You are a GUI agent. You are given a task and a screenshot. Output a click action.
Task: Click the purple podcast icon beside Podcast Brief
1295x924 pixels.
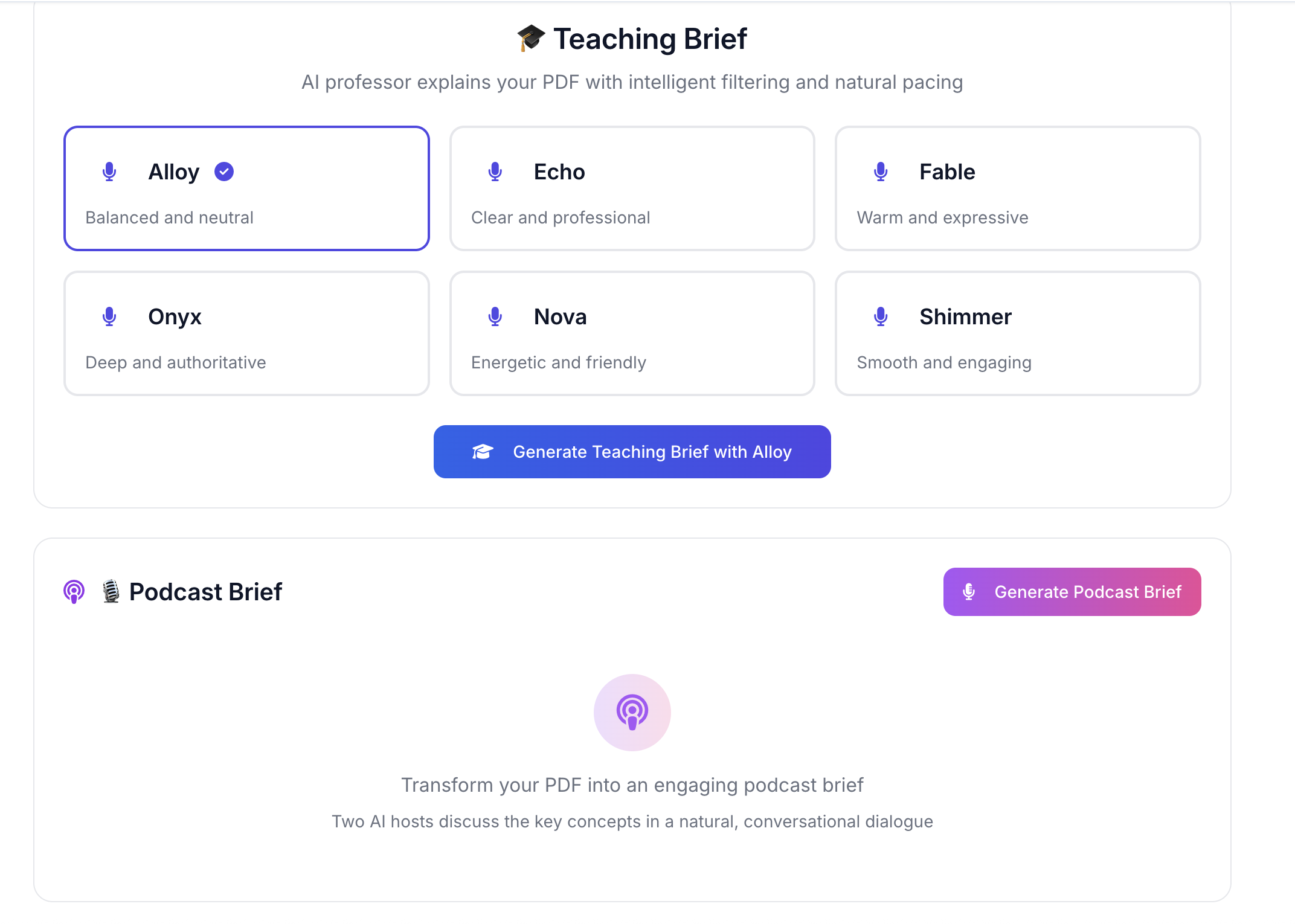click(74, 592)
